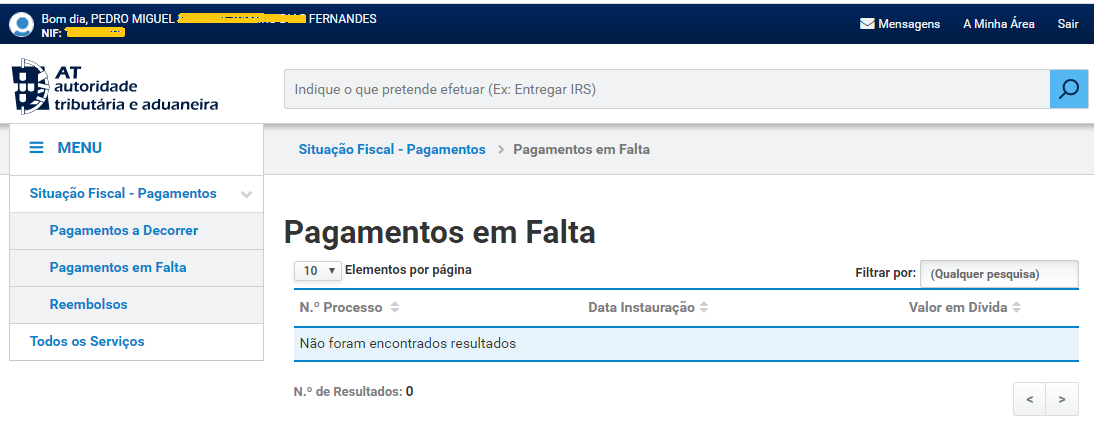This screenshot has width=1094, height=422.
Task: Click the Filtrar por search field
Action: pyautogui.click(x=998, y=273)
